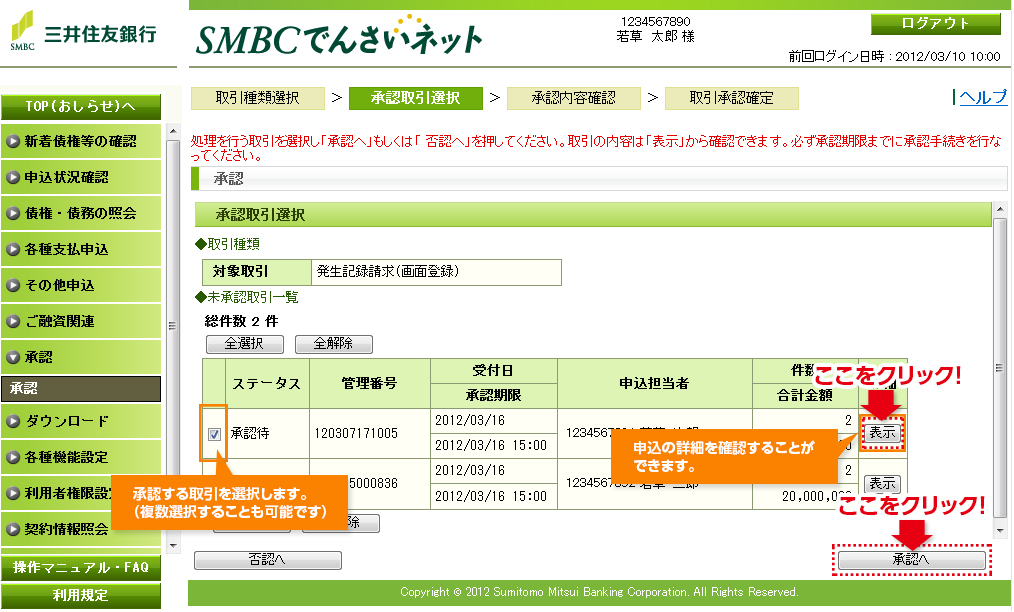Click the 全解除 button above the table
Viewport: 1014px width, 612px height.
point(334,344)
